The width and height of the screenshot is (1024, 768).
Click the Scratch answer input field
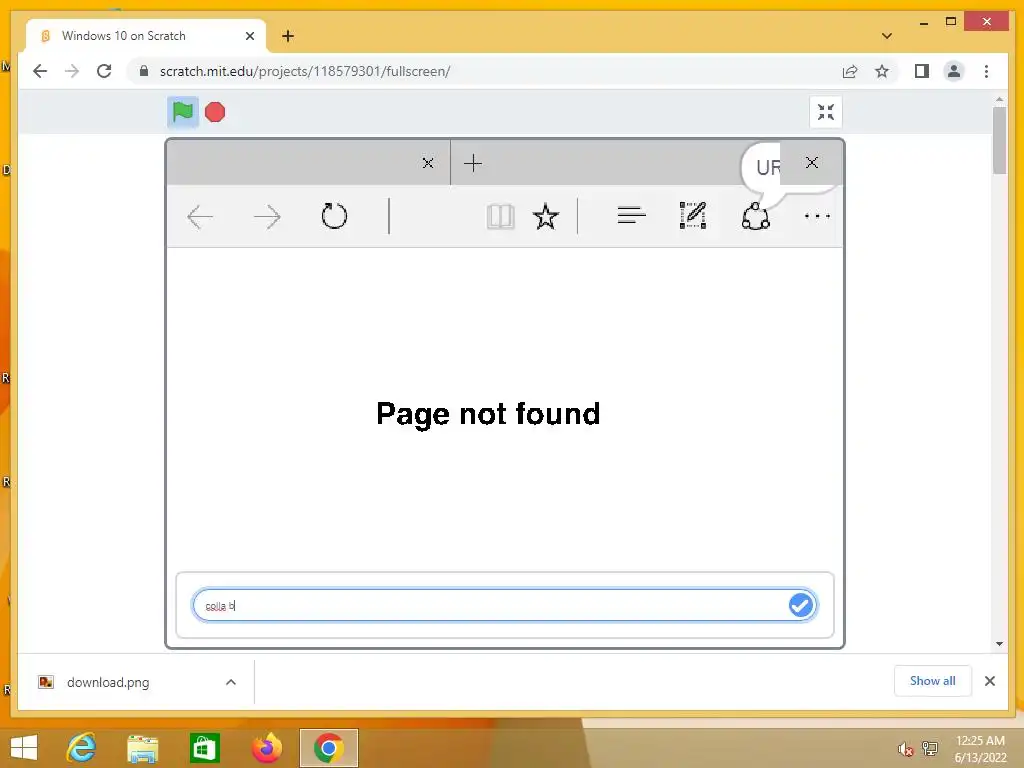[x=504, y=605]
